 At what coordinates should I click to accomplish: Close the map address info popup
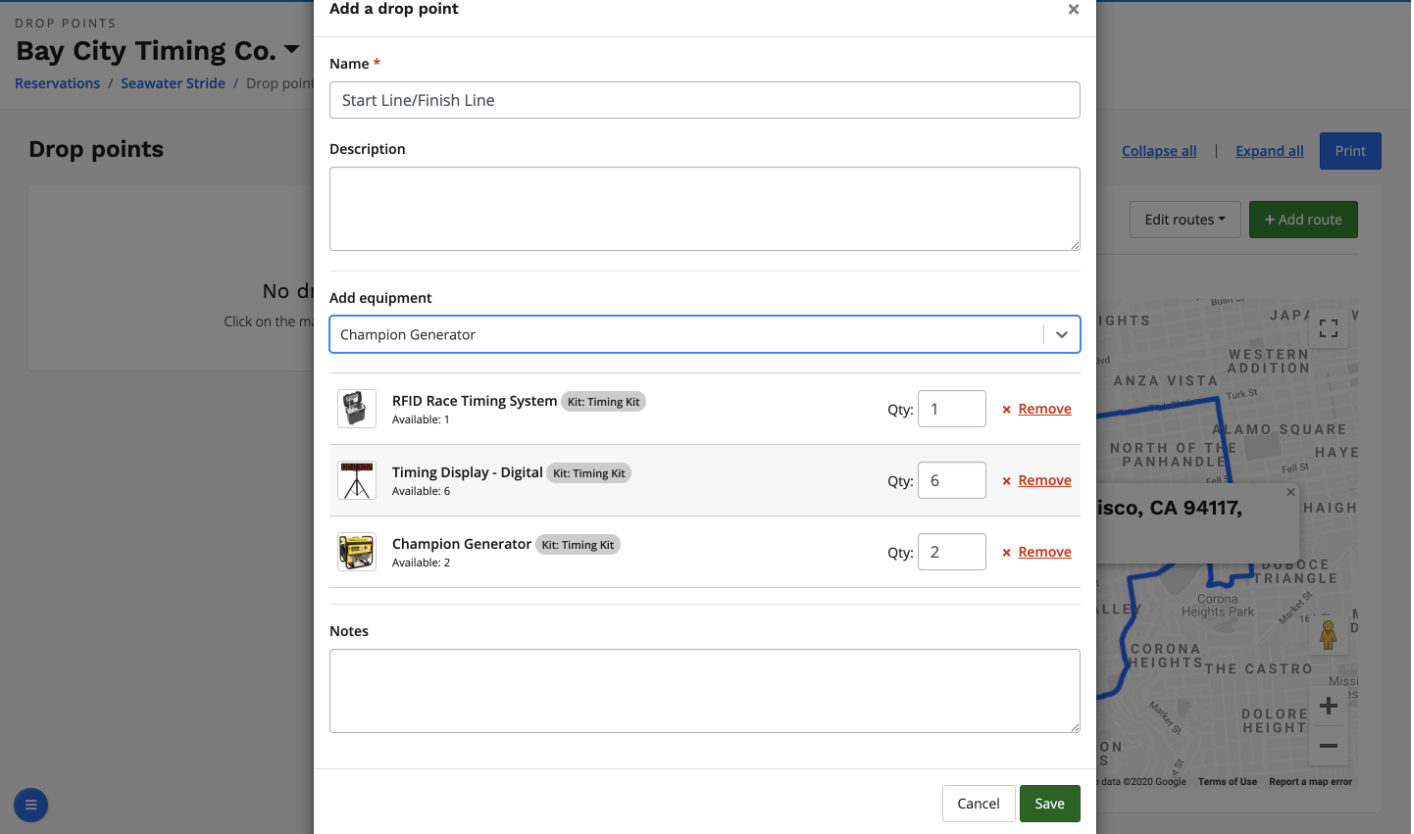tap(1290, 492)
